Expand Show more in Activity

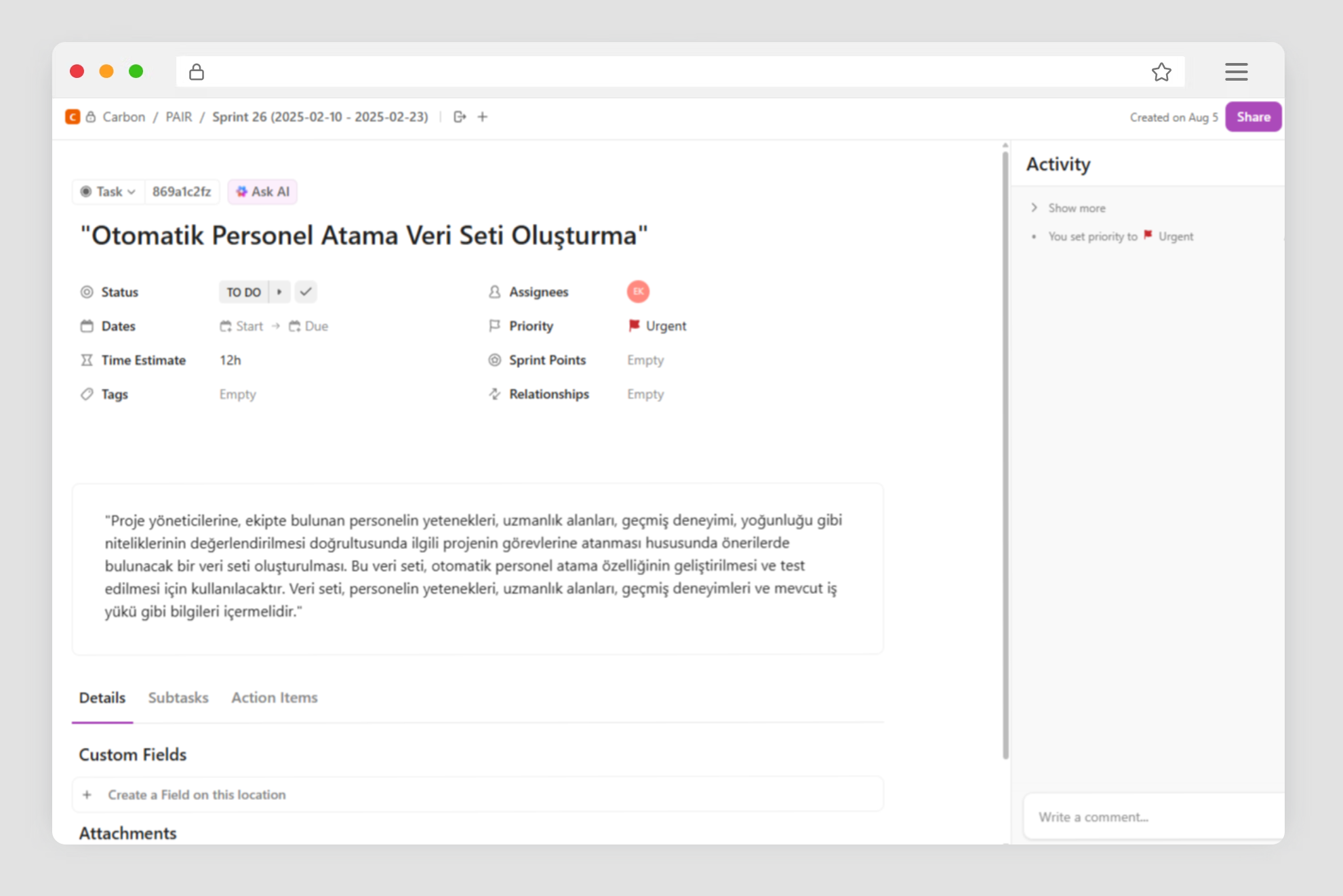tap(1076, 208)
